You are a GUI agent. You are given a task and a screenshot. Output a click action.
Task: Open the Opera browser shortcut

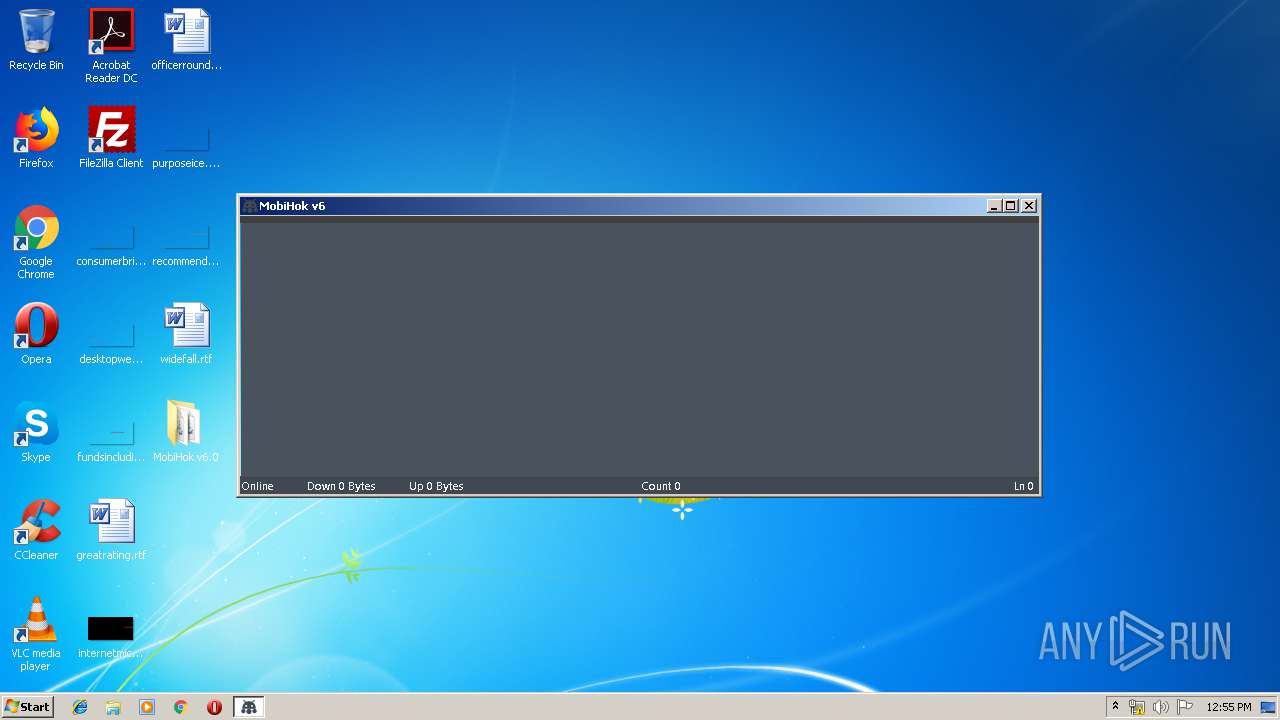pos(36,334)
